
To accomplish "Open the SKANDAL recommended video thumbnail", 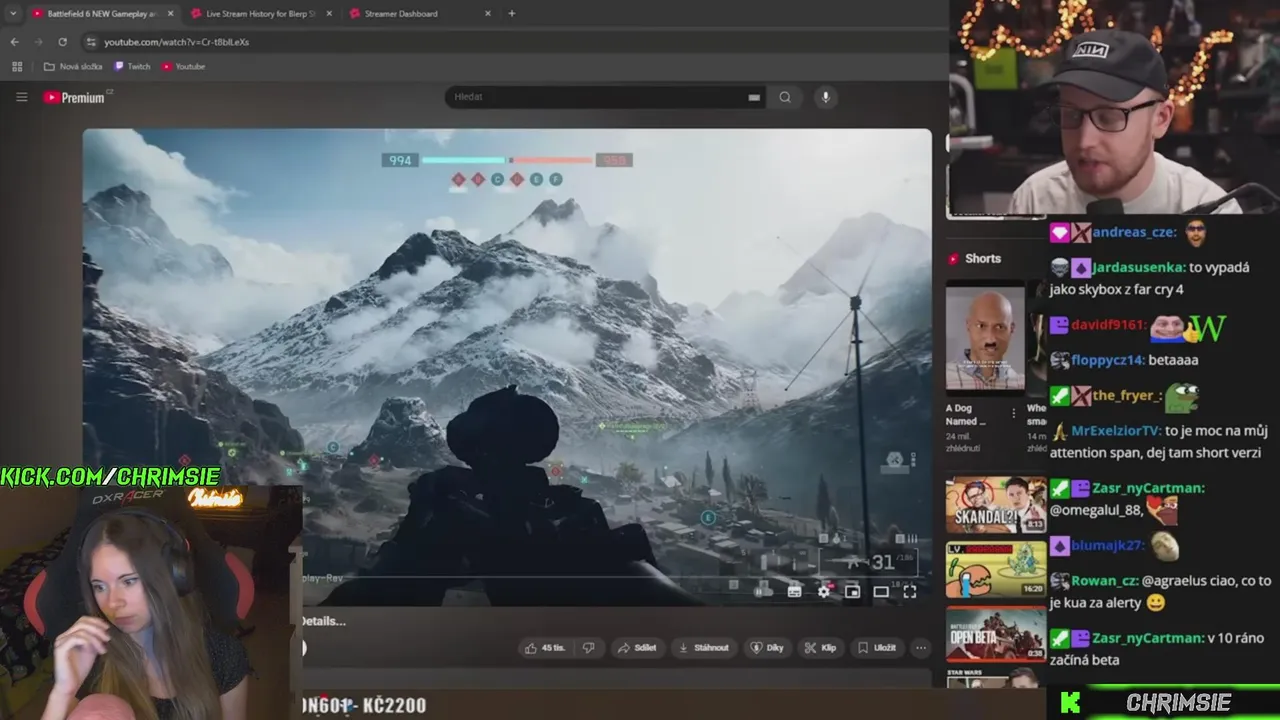I will 996,505.
